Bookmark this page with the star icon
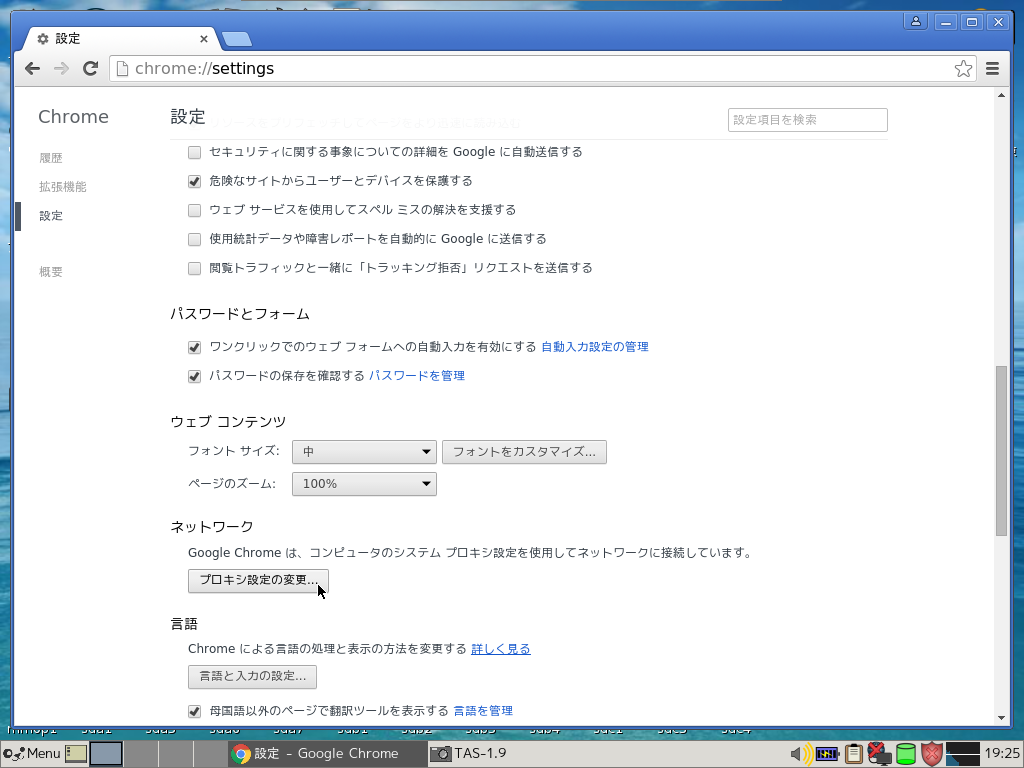The image size is (1024, 768). tap(963, 69)
